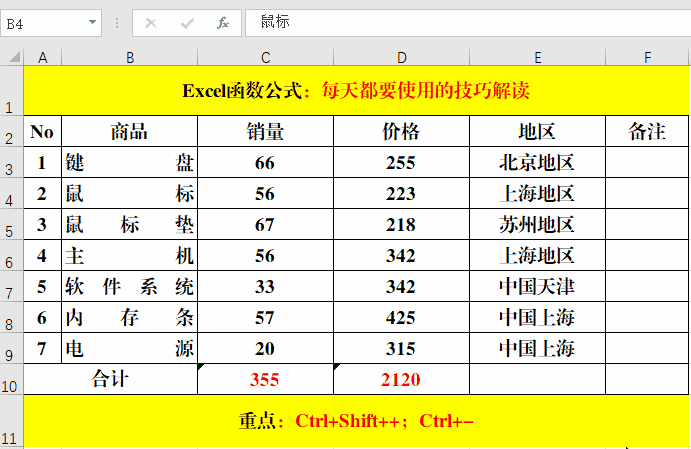
Task: Select row 2 header
Action: click(x=11, y=131)
